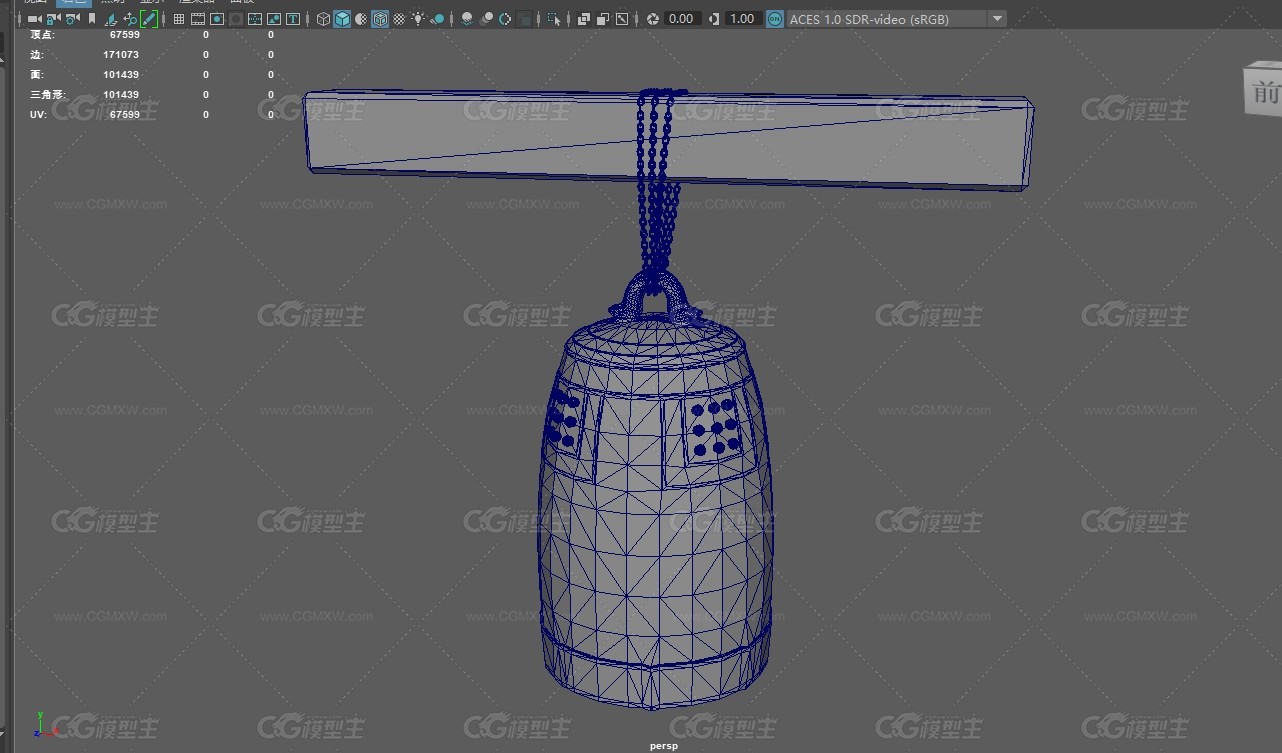Click the 边 count value 171073
This screenshot has height=753, width=1282.
pos(121,54)
